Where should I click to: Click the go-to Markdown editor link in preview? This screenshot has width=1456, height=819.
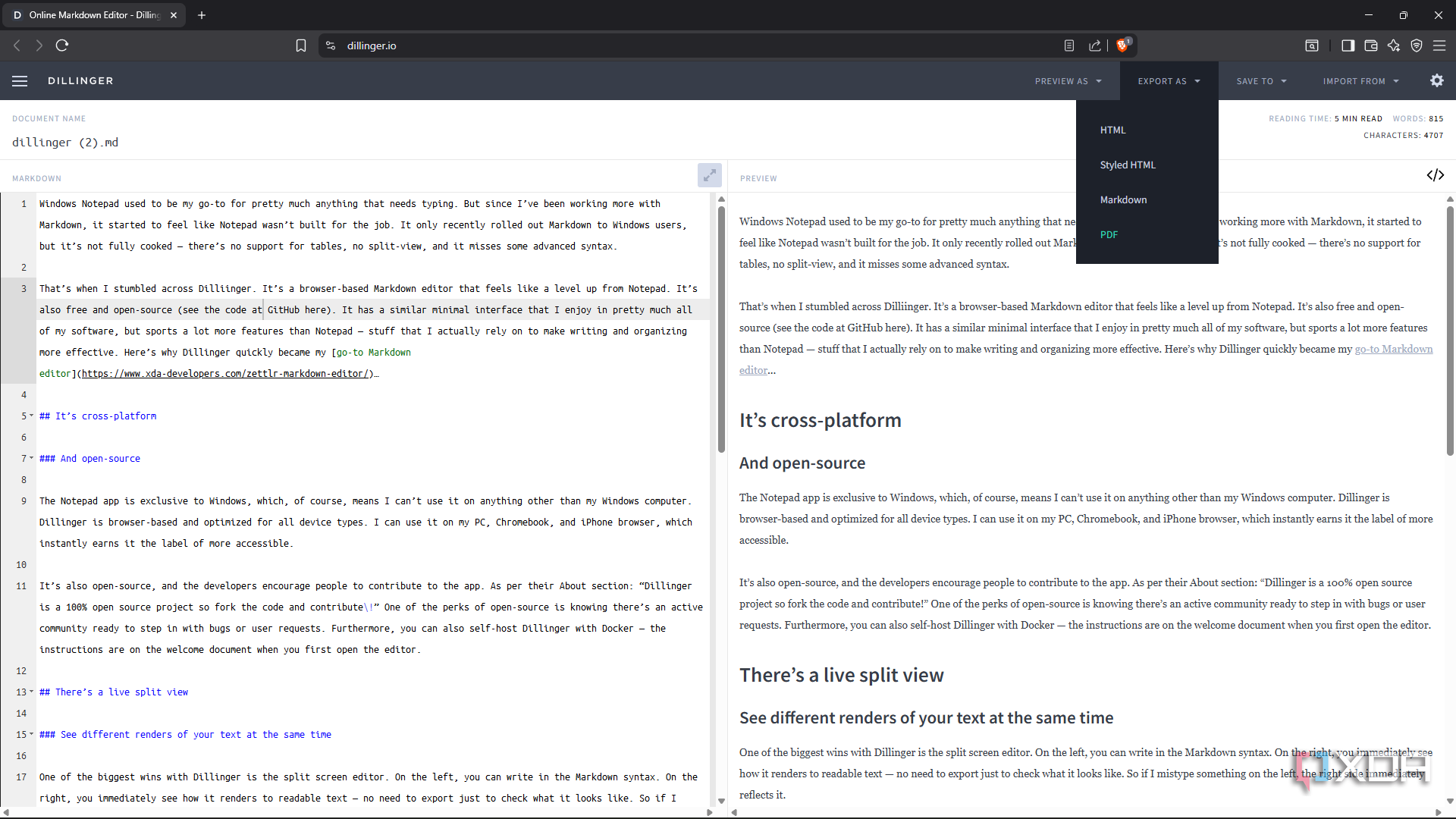[x=1393, y=349]
